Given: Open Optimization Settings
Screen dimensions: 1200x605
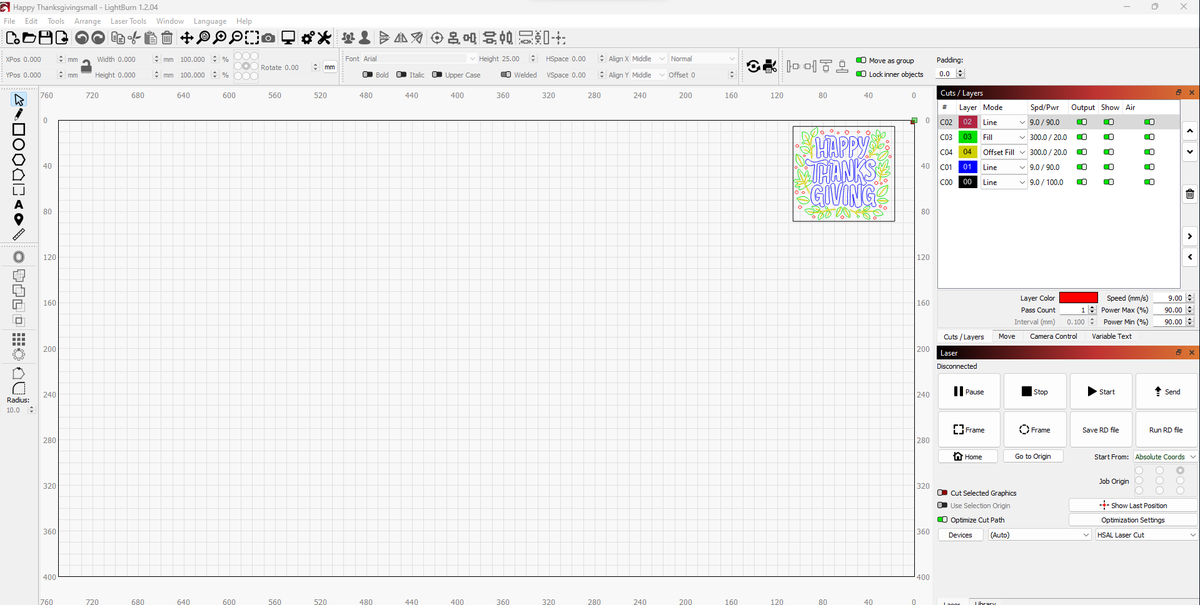Looking at the screenshot, I should point(1133,520).
